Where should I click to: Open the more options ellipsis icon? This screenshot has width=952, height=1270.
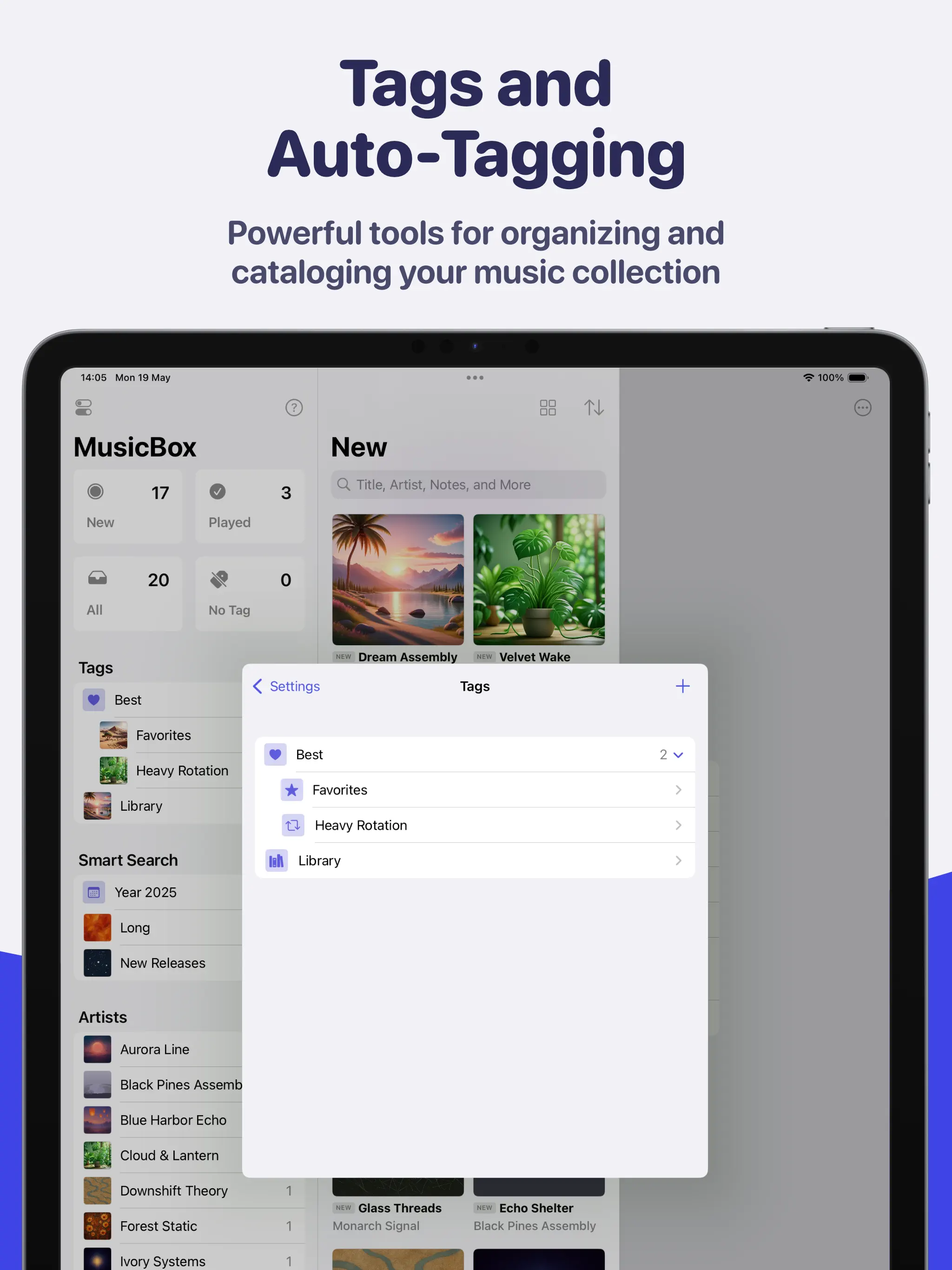[862, 408]
